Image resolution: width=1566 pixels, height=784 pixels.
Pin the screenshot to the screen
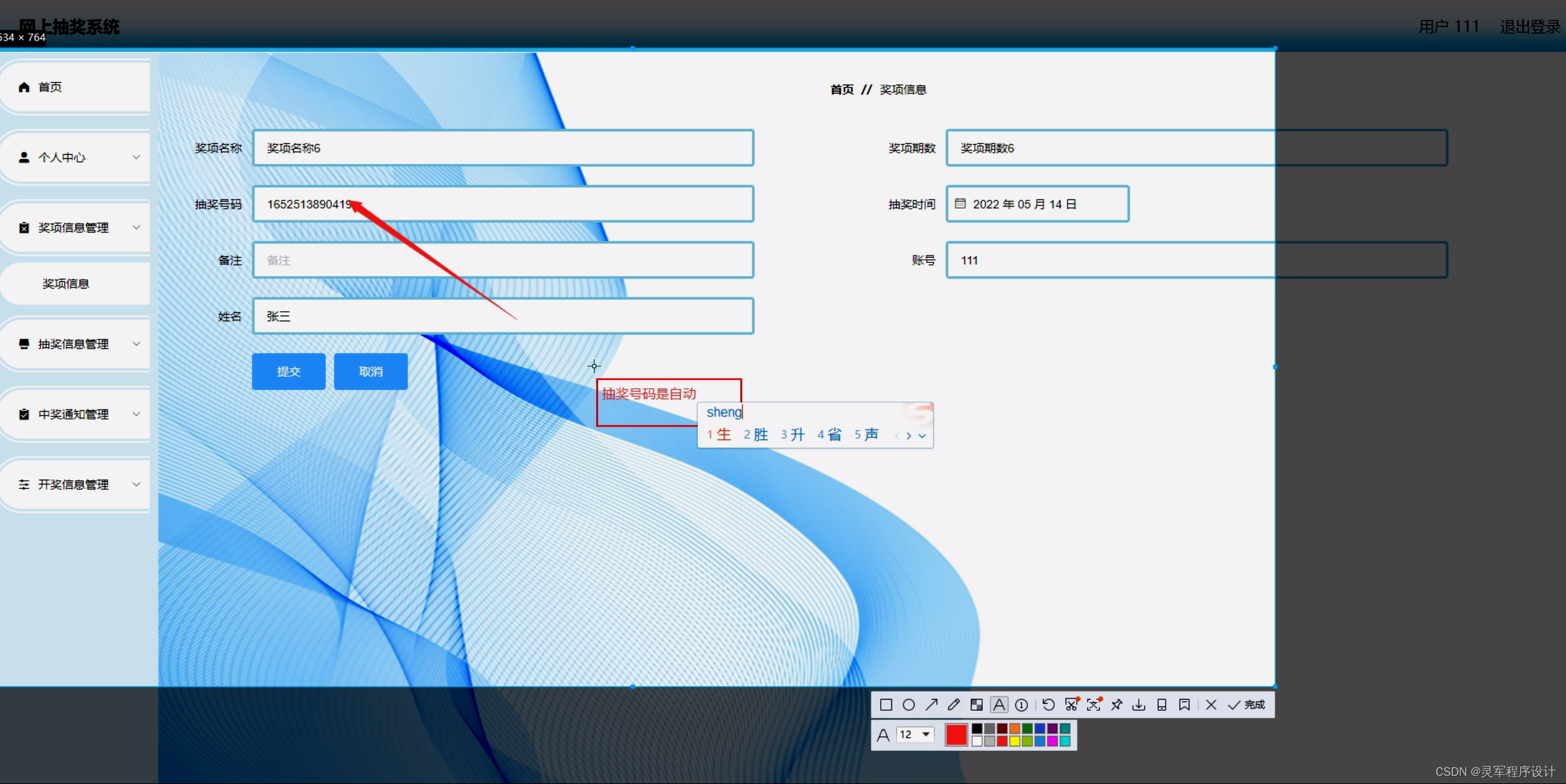tap(1116, 705)
